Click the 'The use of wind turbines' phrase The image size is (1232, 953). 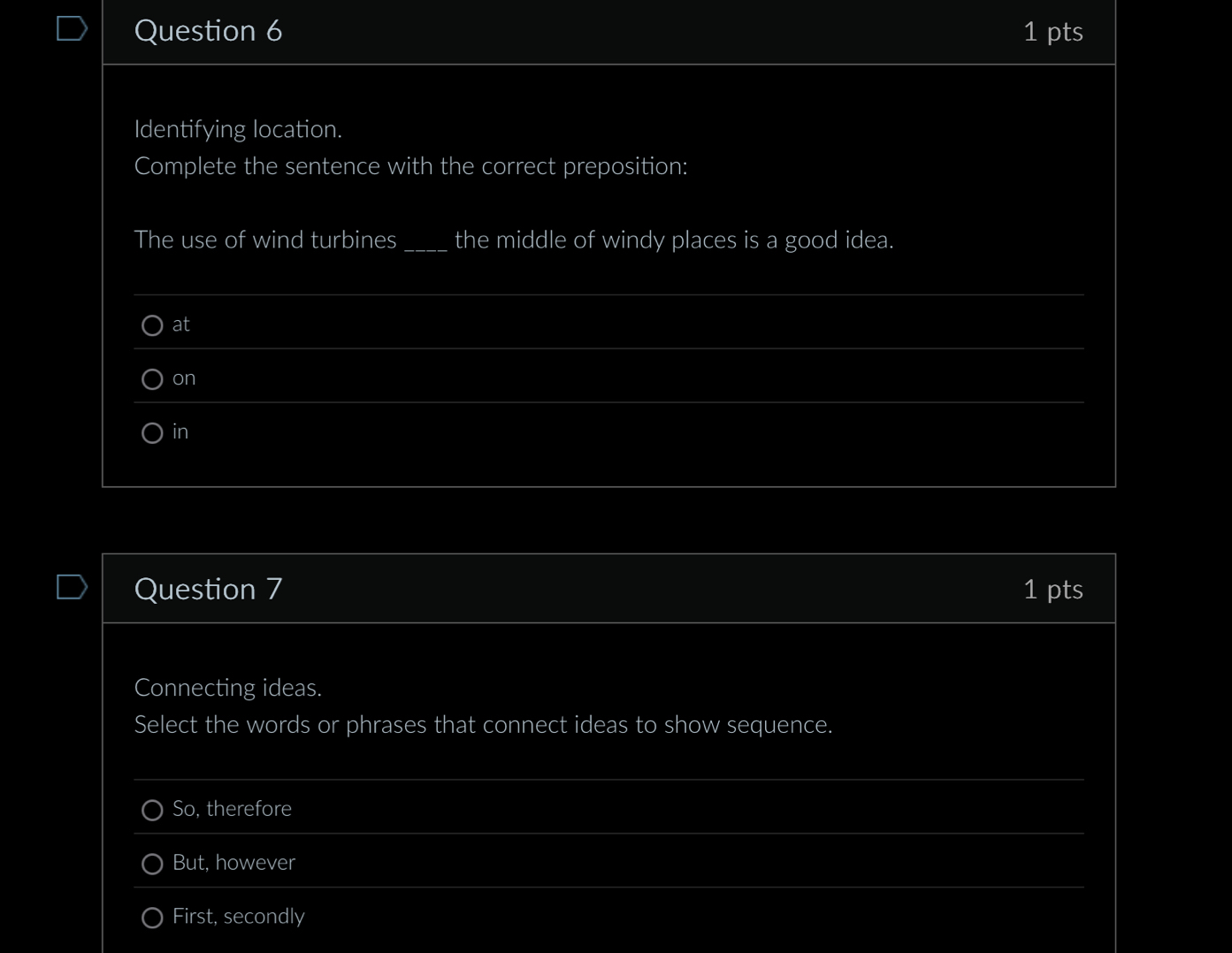coord(265,240)
